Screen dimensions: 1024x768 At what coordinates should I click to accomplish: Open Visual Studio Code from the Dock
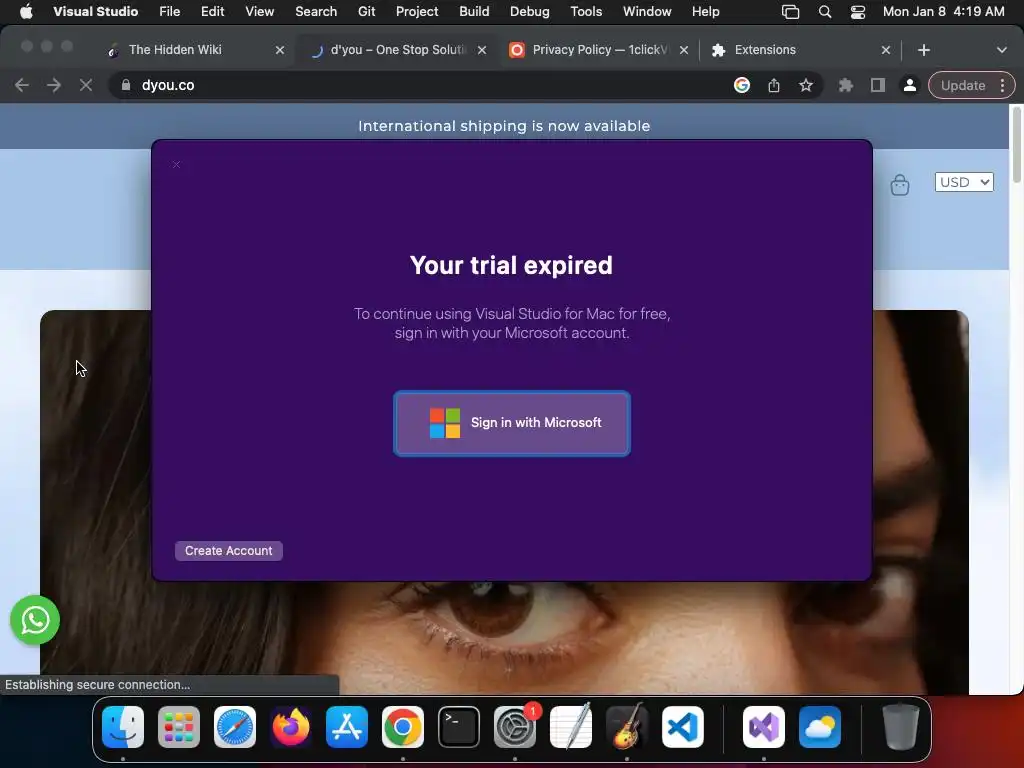683,727
